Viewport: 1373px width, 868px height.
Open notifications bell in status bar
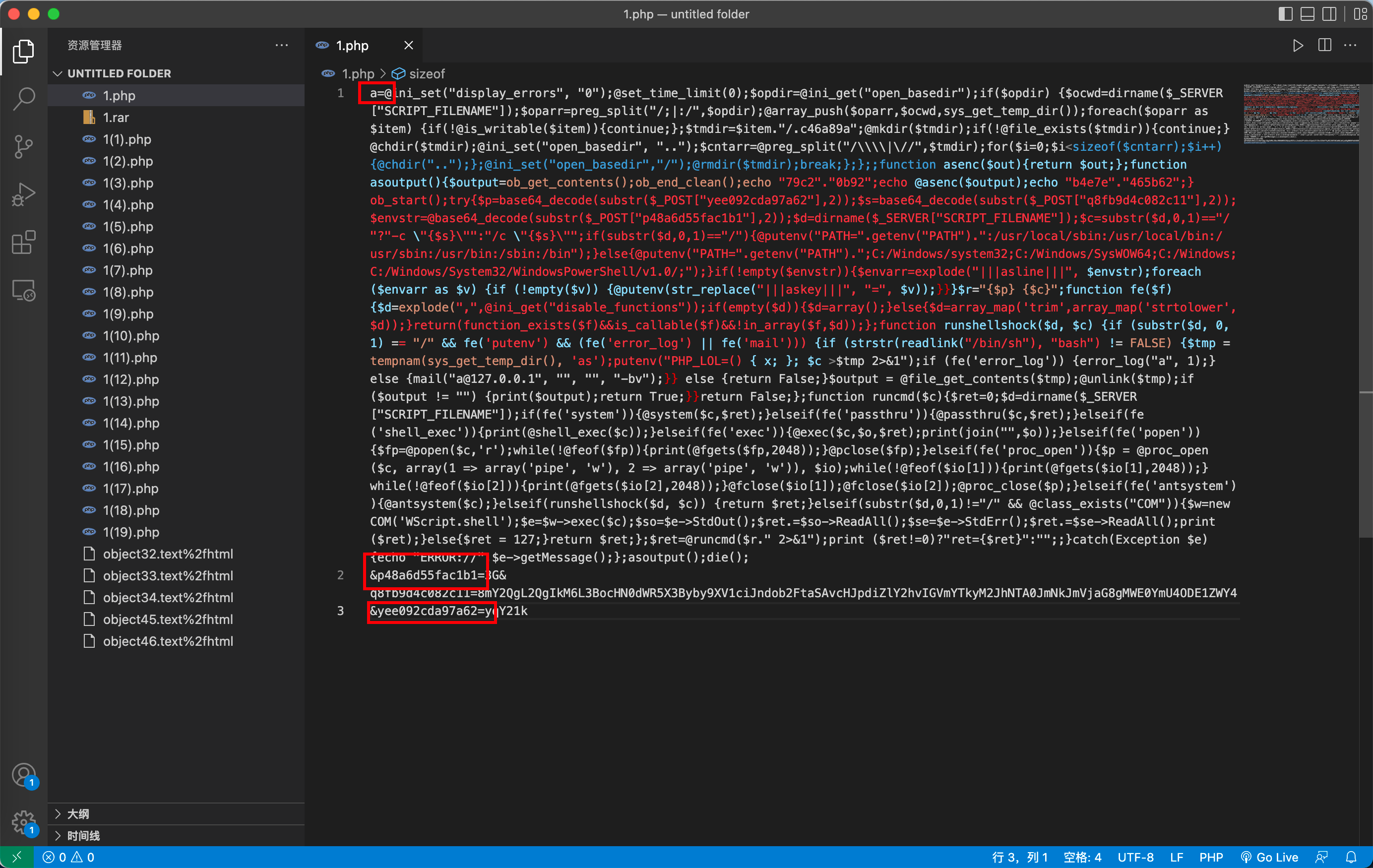coord(1351,857)
